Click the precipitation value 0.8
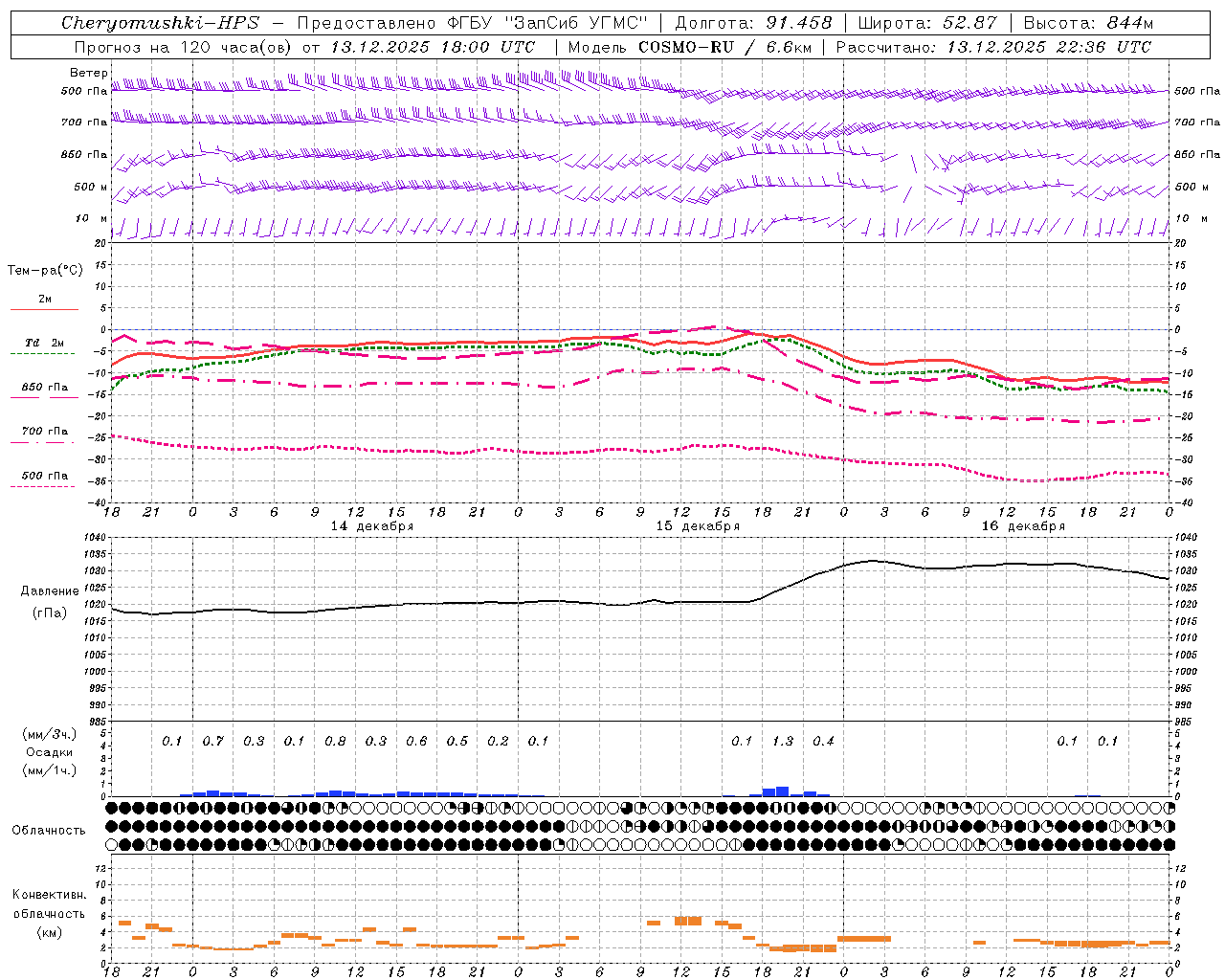1225x980 pixels. (335, 742)
